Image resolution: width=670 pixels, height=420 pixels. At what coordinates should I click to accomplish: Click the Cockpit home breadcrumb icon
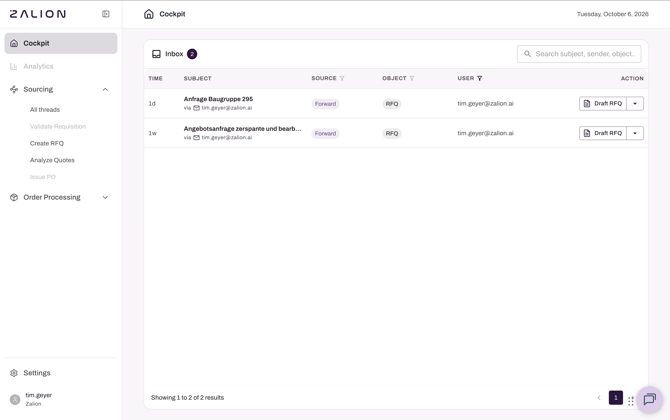click(x=149, y=14)
